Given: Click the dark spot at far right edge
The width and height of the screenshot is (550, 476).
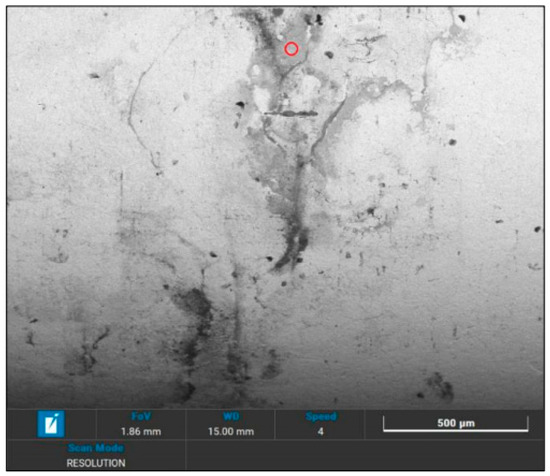Looking at the screenshot, I should click(x=537, y=229).
